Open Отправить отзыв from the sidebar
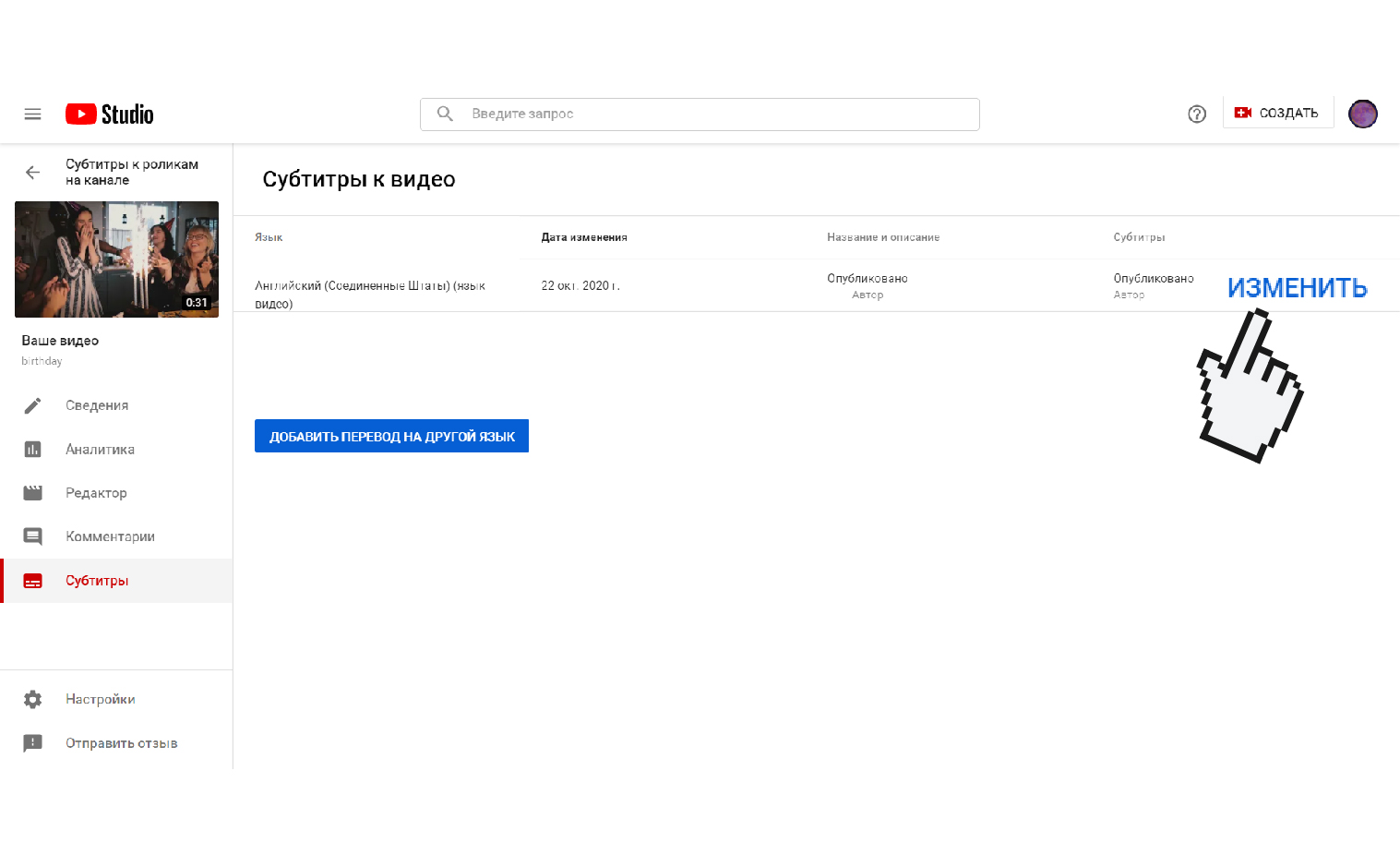 pos(121,743)
